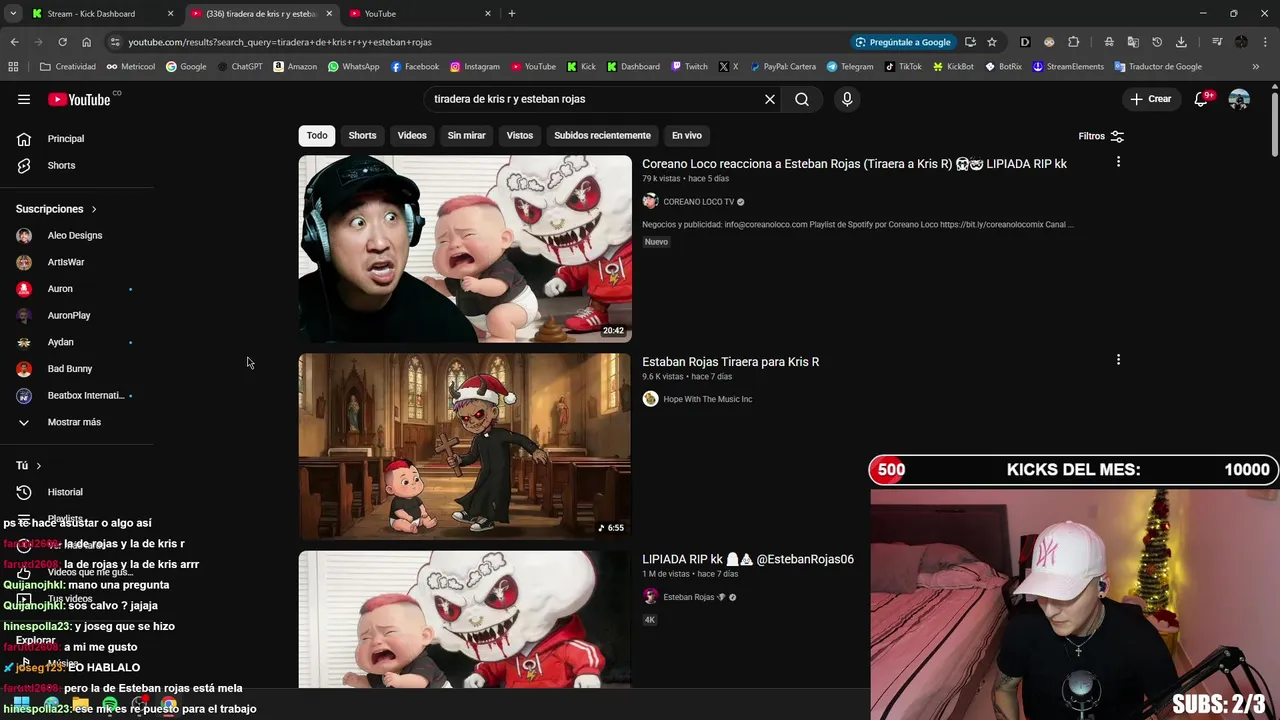Open options for Coreano Loco video
Image resolution: width=1280 pixels, height=720 pixels.
click(x=1118, y=161)
